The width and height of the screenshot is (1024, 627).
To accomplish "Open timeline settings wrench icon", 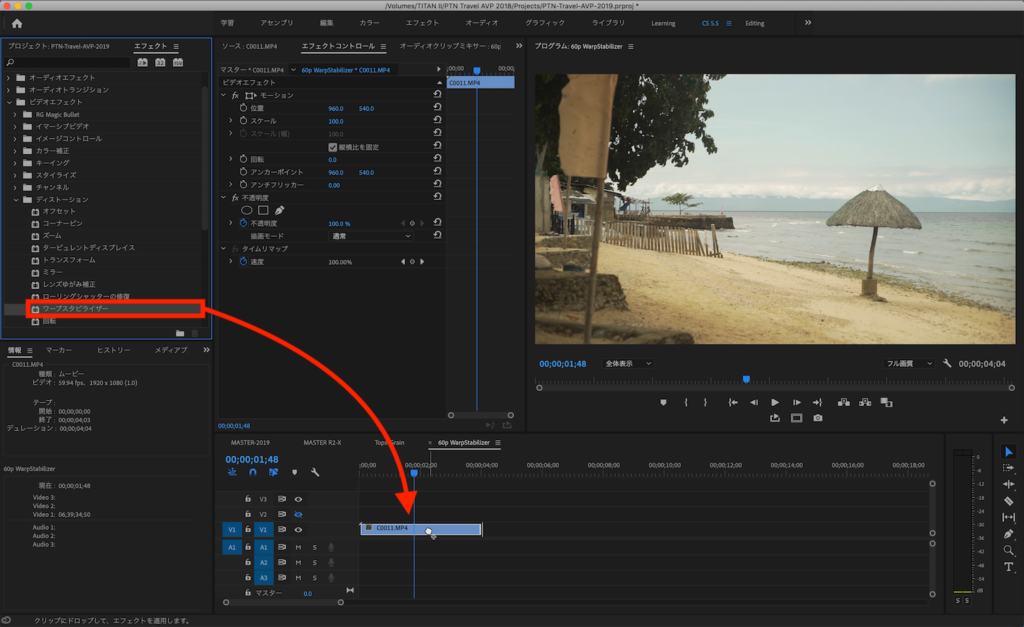I will (x=315, y=472).
